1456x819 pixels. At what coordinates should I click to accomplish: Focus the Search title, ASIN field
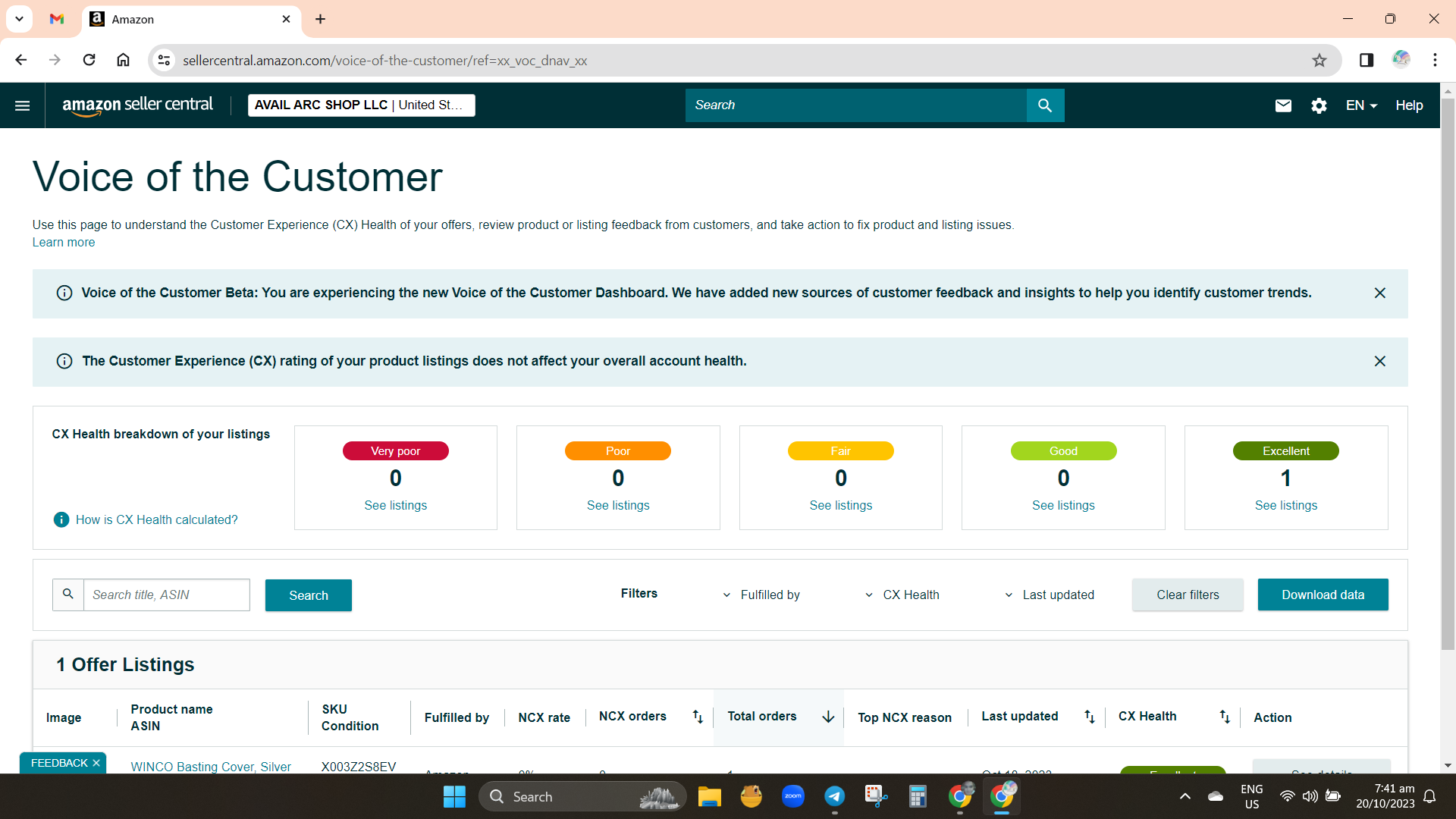coord(167,595)
